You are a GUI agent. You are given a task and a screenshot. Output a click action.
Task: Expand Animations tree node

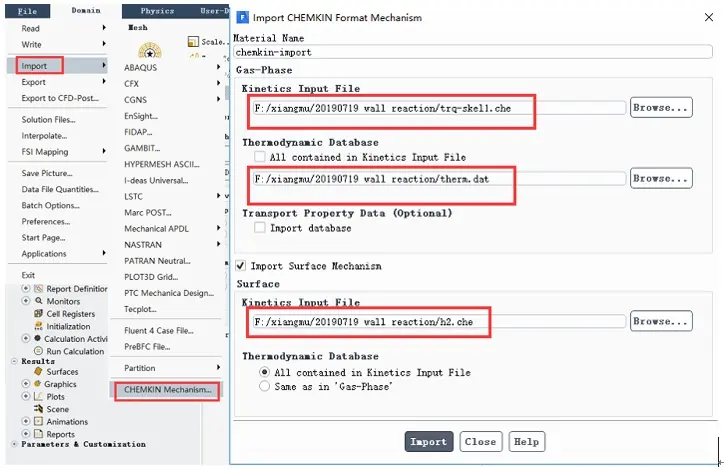26,421
